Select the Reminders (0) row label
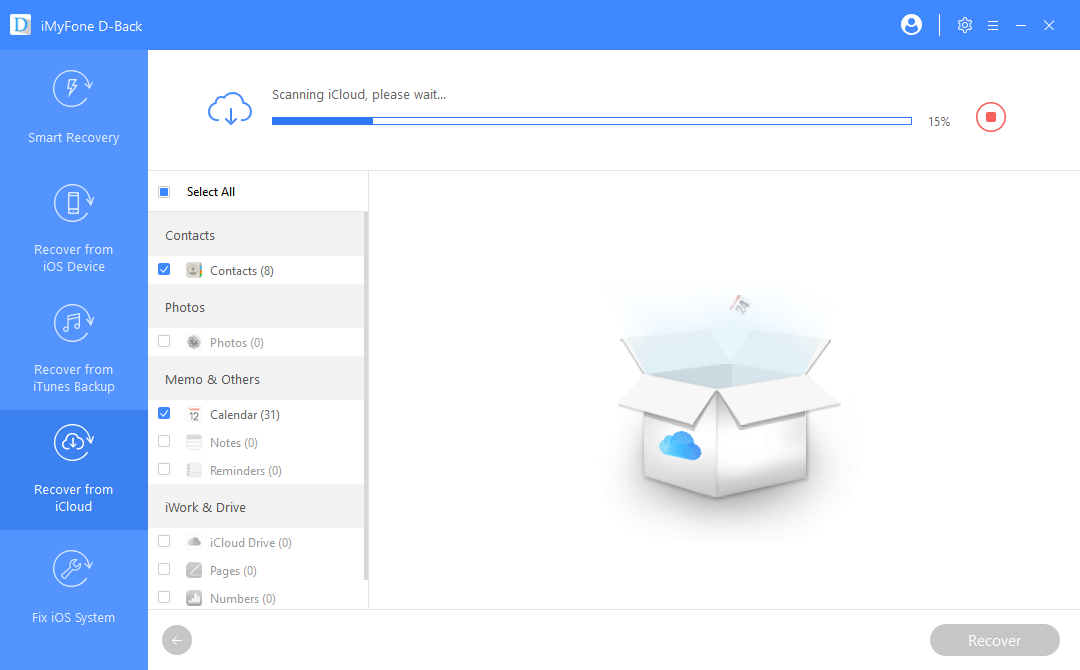The image size is (1080, 670). [x=246, y=471]
